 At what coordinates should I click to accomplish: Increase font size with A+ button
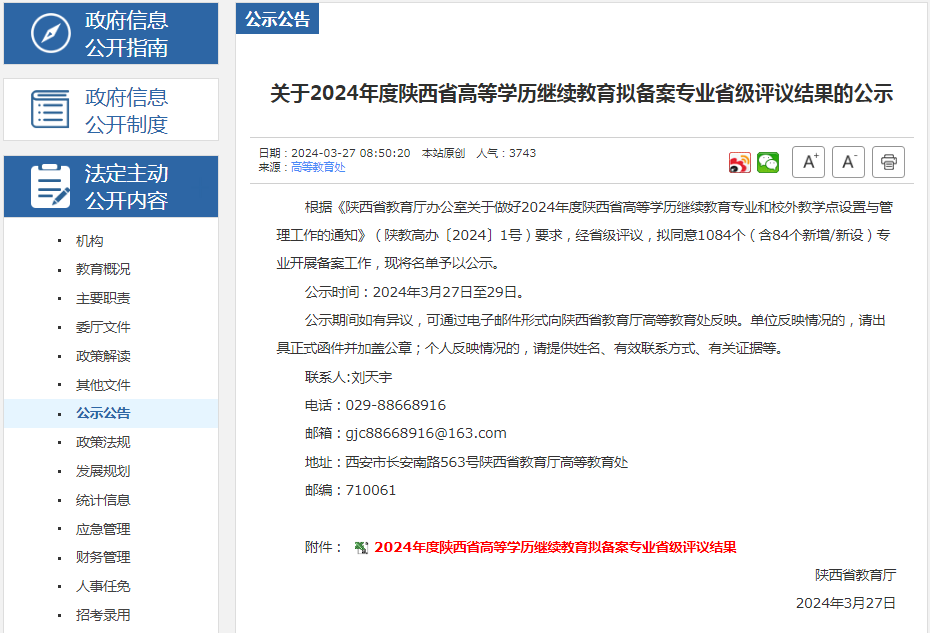click(x=808, y=161)
